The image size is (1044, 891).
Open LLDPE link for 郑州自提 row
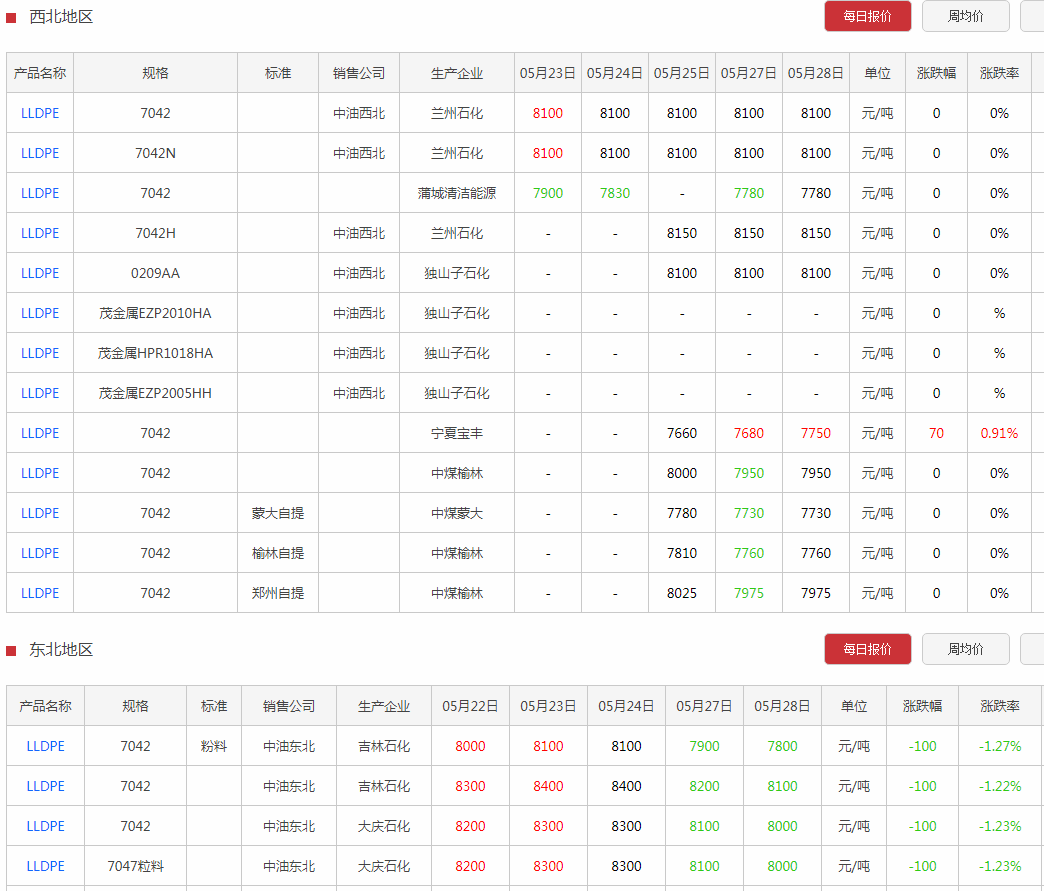click(40, 593)
